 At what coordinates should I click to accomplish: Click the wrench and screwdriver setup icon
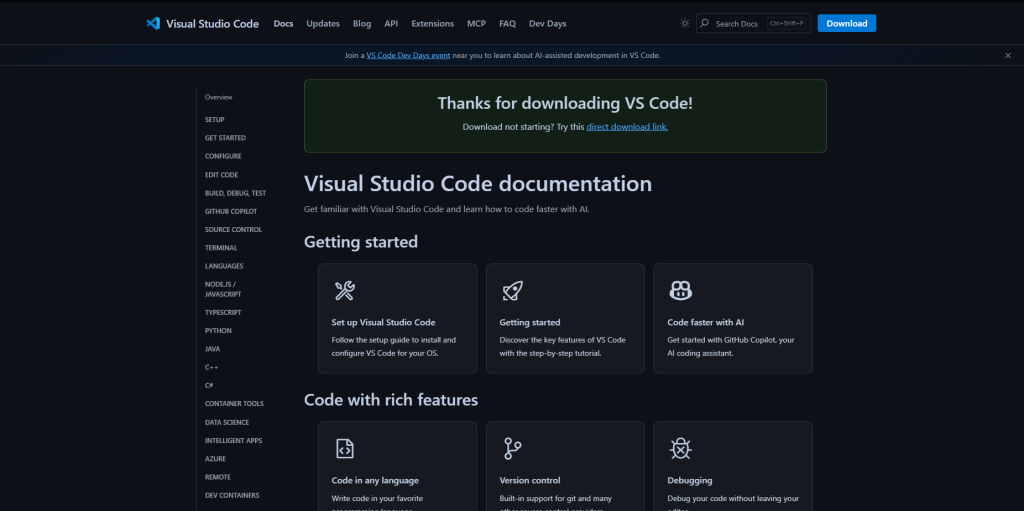click(344, 291)
